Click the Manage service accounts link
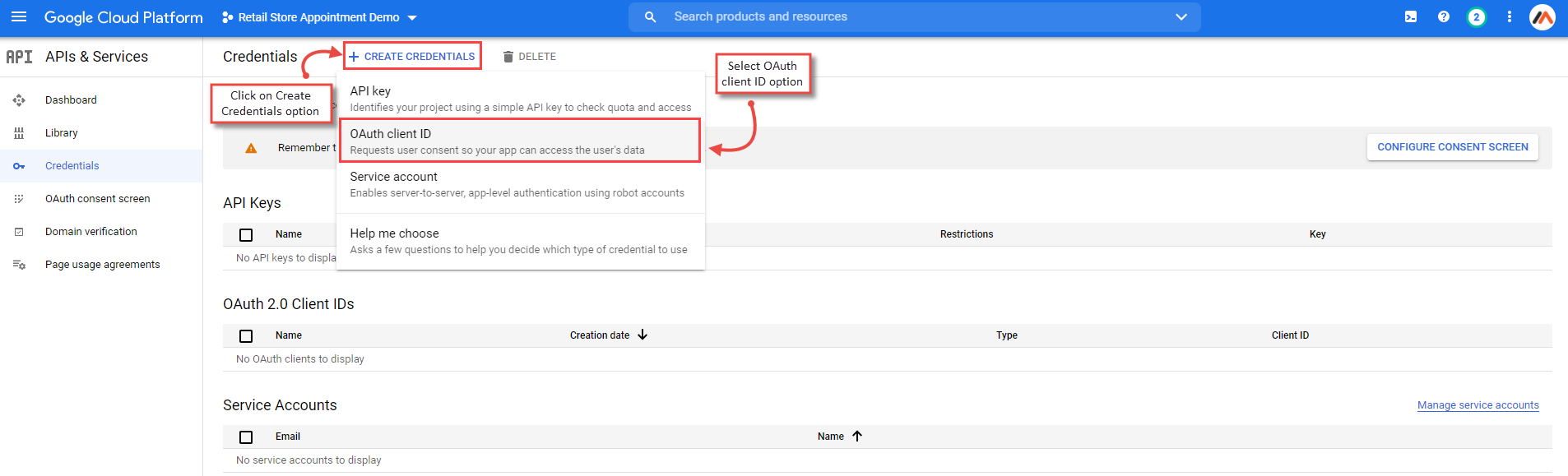The image size is (1568, 476). [x=1478, y=405]
